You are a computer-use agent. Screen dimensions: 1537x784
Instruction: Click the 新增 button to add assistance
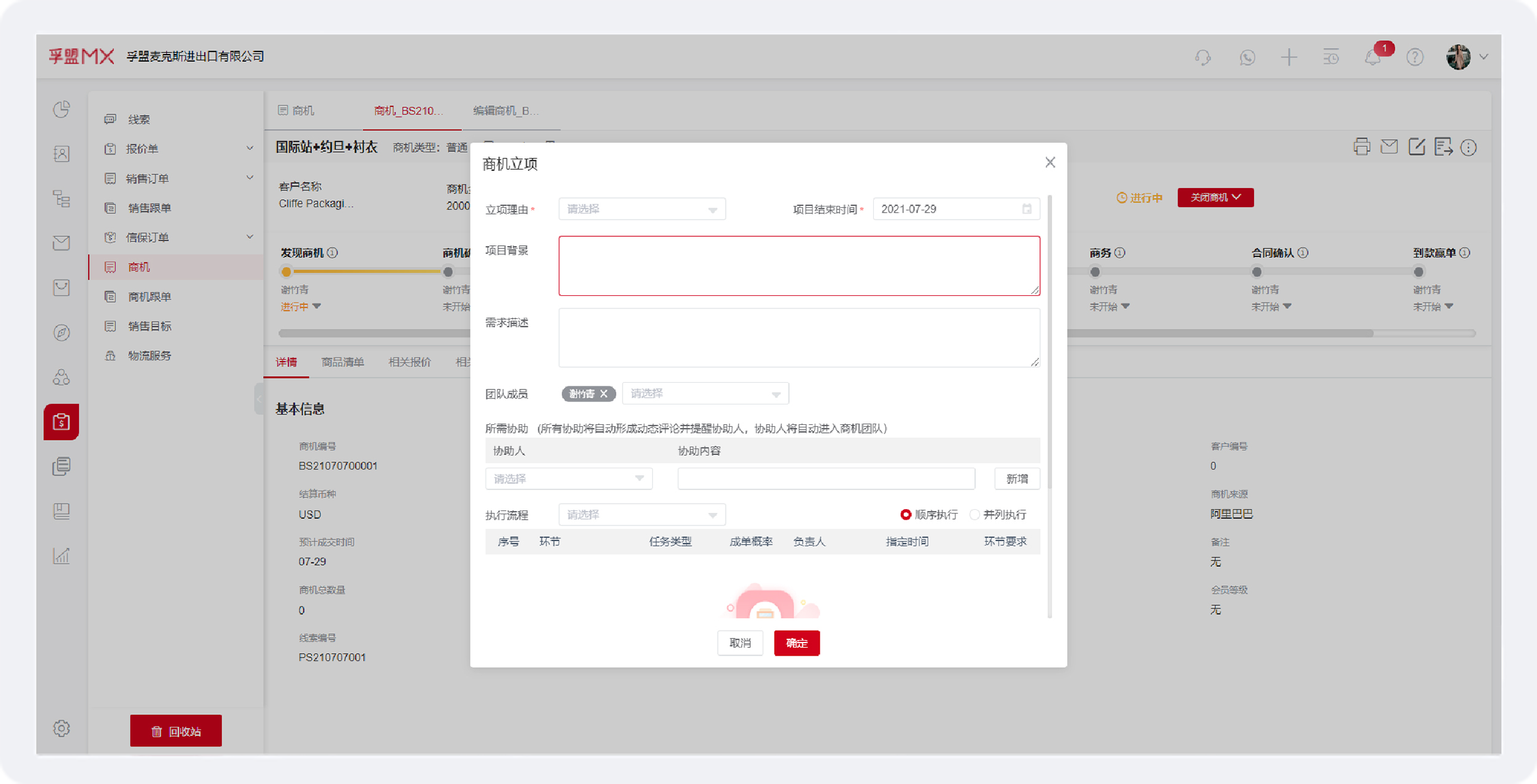point(1017,478)
